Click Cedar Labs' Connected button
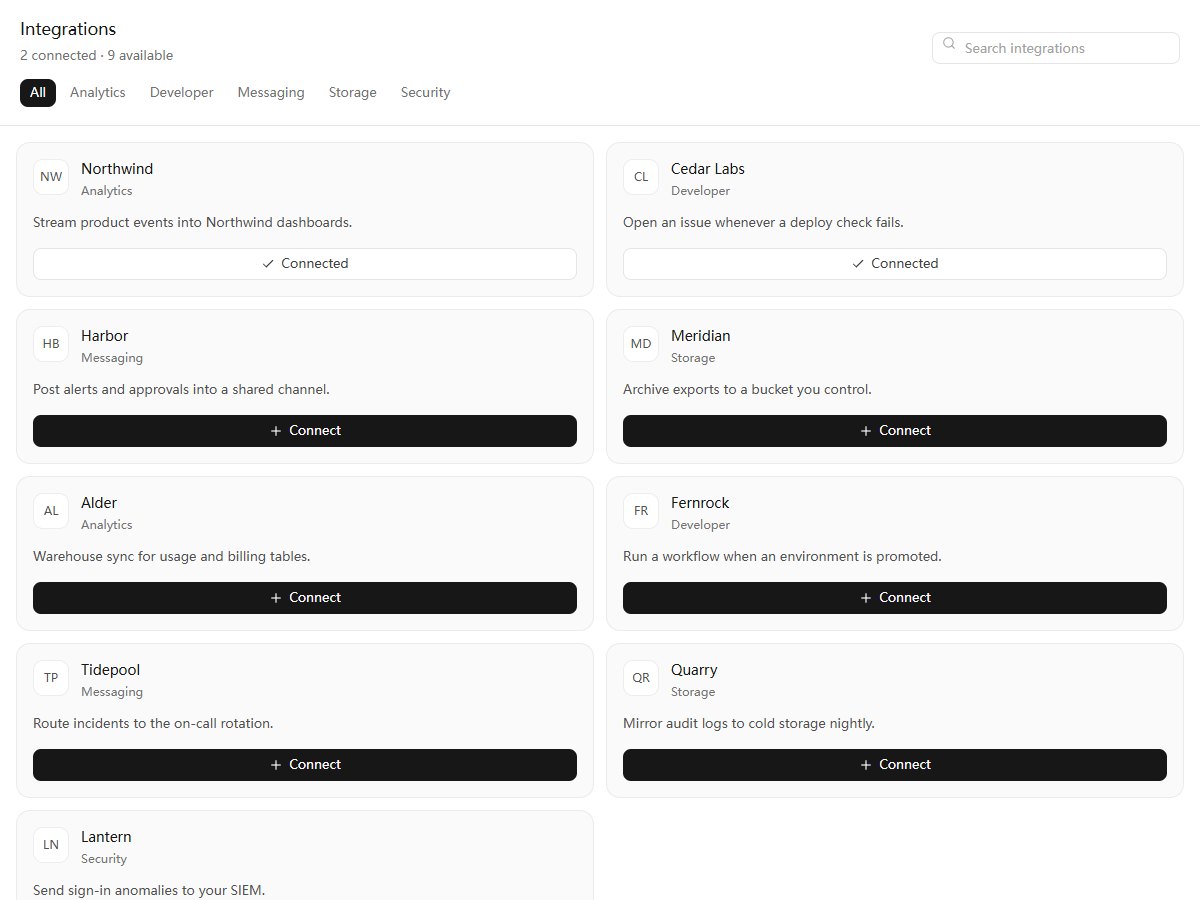The image size is (1200, 900). pyautogui.click(x=895, y=264)
